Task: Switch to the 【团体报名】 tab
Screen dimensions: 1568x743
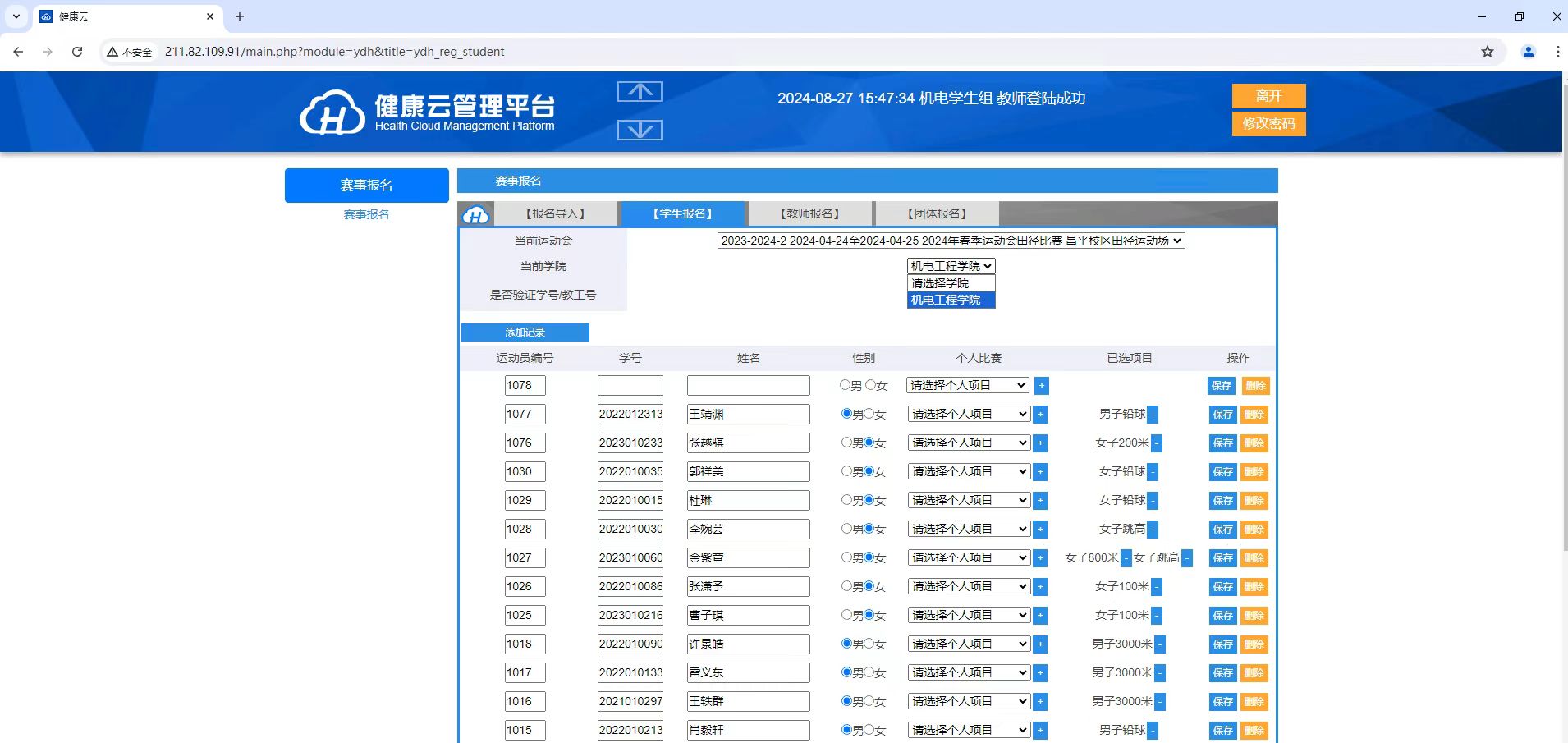Action: click(937, 213)
